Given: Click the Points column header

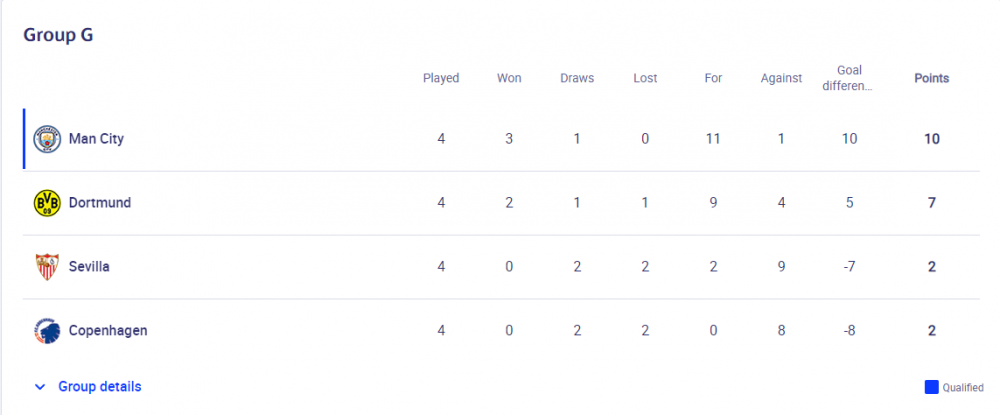Looking at the screenshot, I should click(931, 78).
